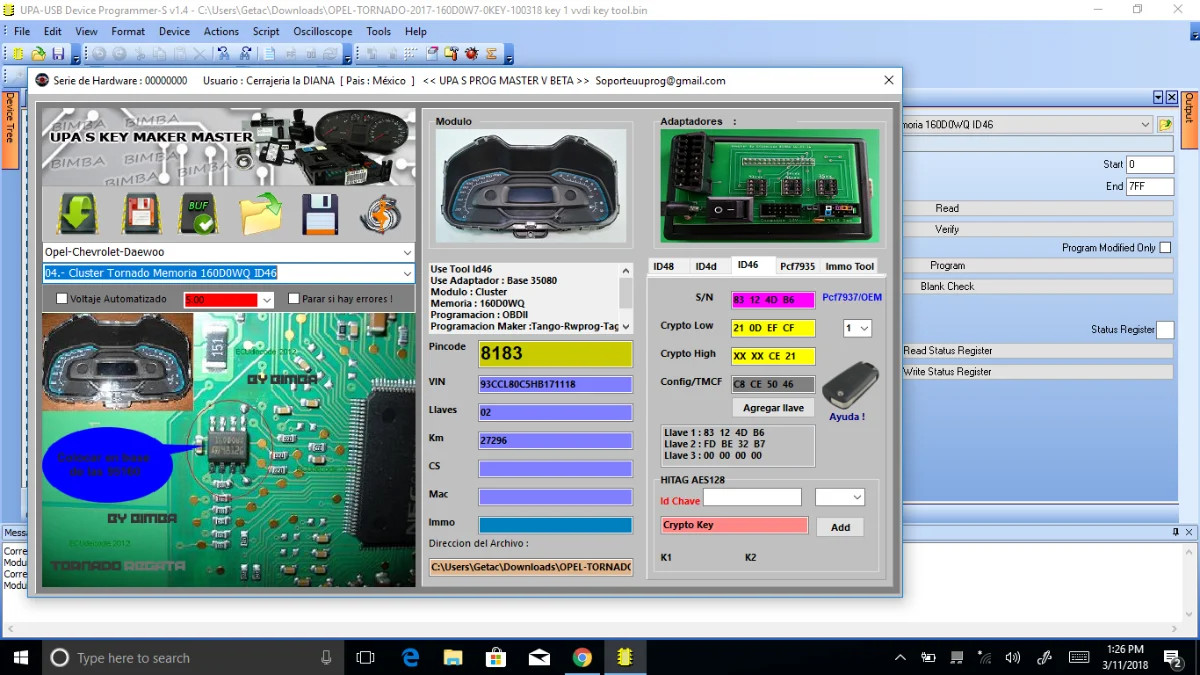The width and height of the screenshot is (1200, 675).
Task: Click the BUF checkmark buffer icon
Action: point(198,213)
